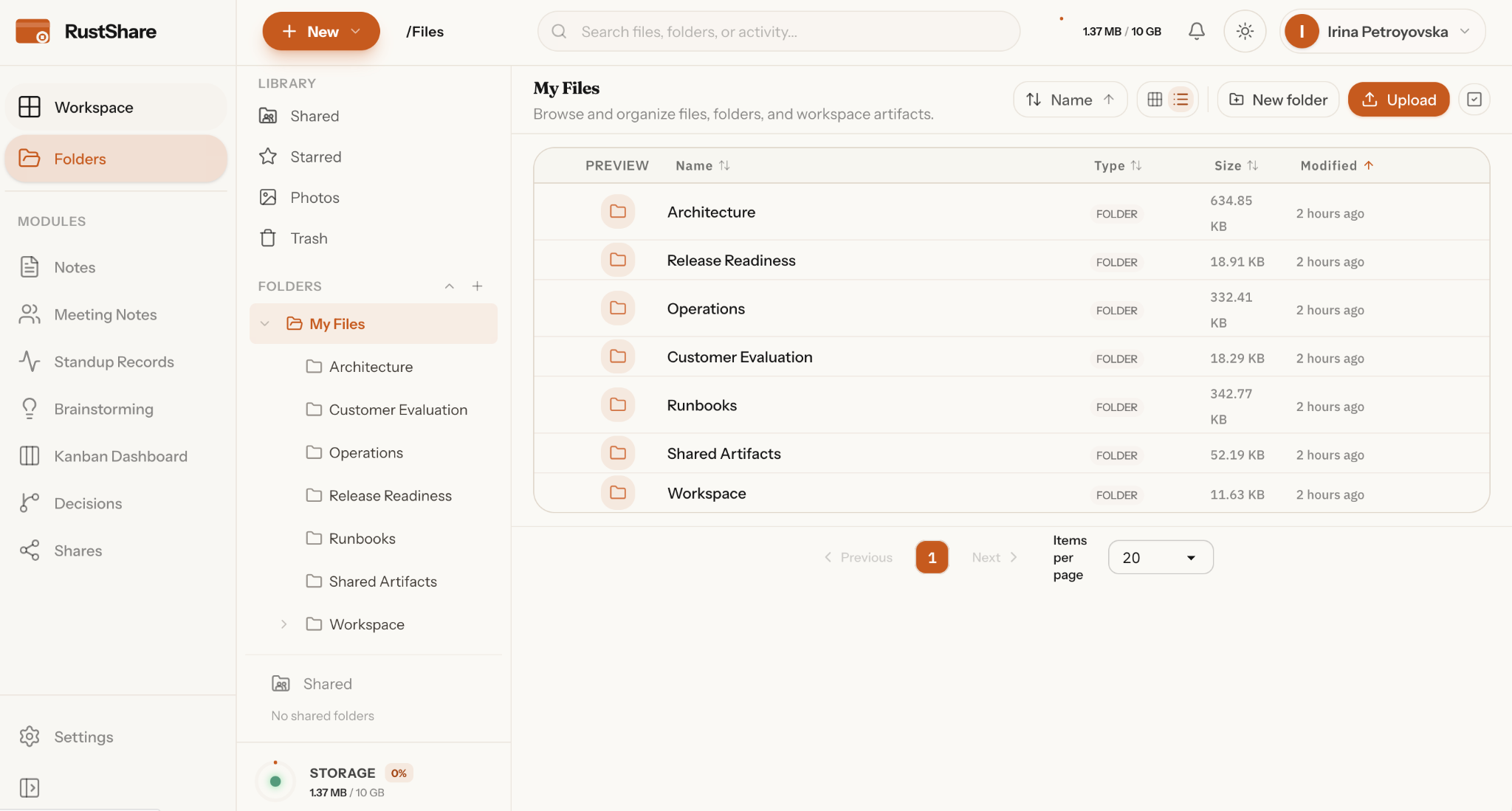This screenshot has width=1512, height=811.
Task: Click the Upload button
Action: (1398, 100)
